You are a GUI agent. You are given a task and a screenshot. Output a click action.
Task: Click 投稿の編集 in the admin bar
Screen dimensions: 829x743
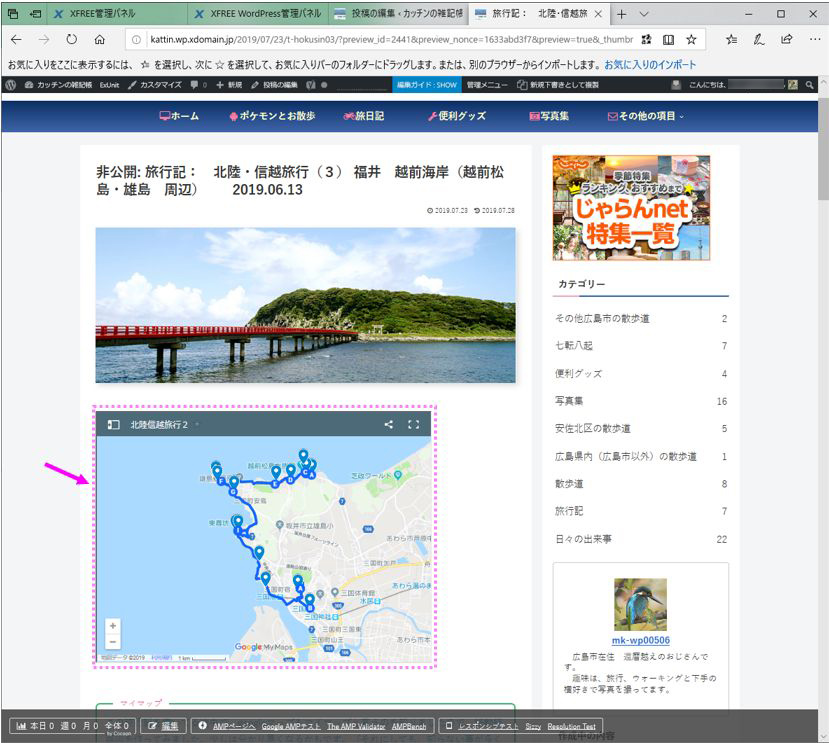274,85
